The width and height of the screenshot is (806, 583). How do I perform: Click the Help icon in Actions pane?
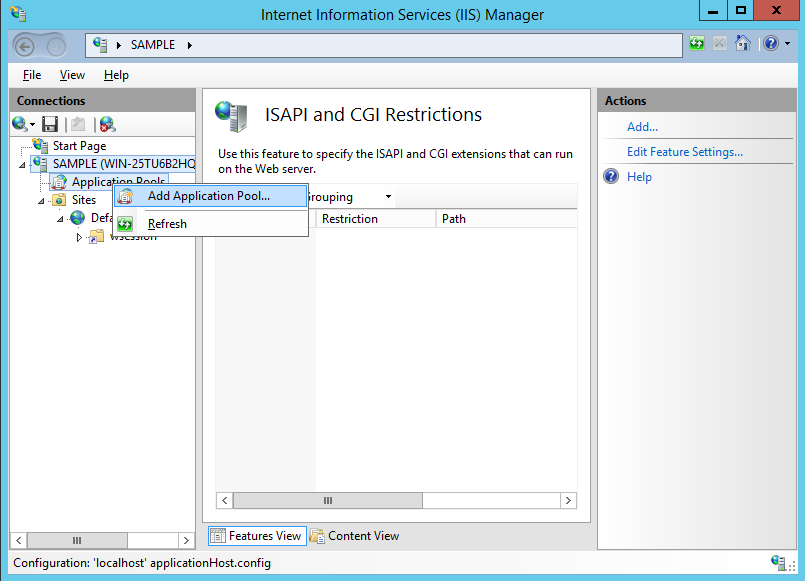[x=611, y=177]
